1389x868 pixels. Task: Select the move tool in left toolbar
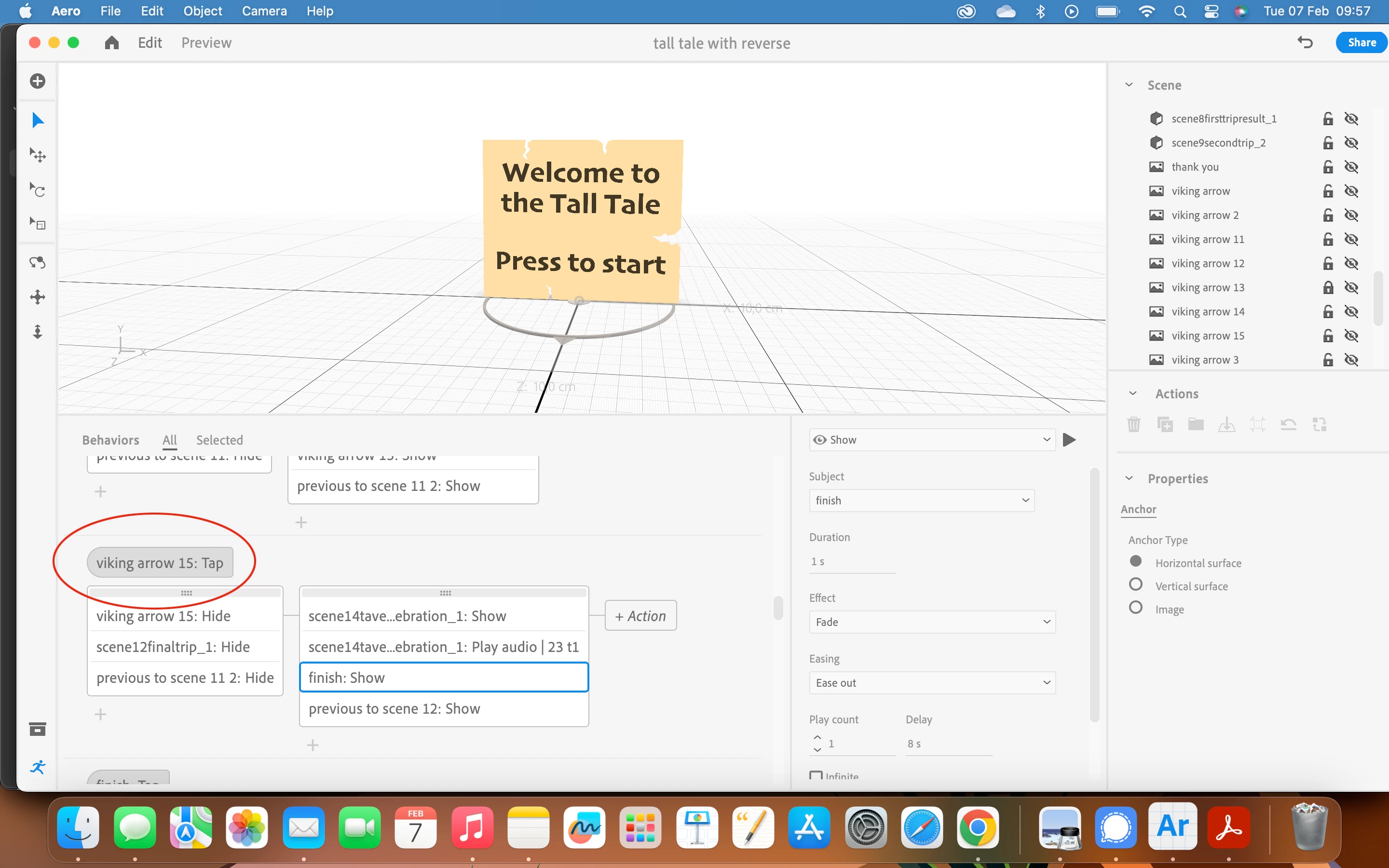(x=38, y=155)
